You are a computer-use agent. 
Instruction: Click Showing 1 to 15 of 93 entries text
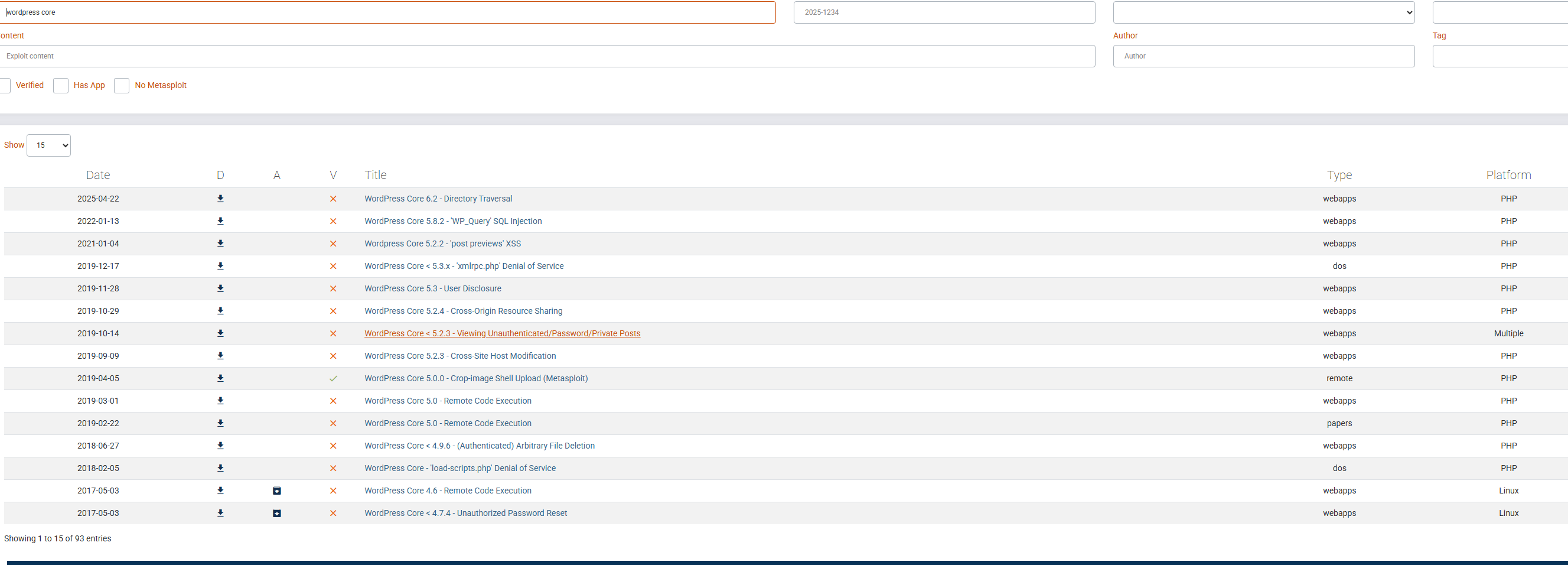click(x=58, y=539)
